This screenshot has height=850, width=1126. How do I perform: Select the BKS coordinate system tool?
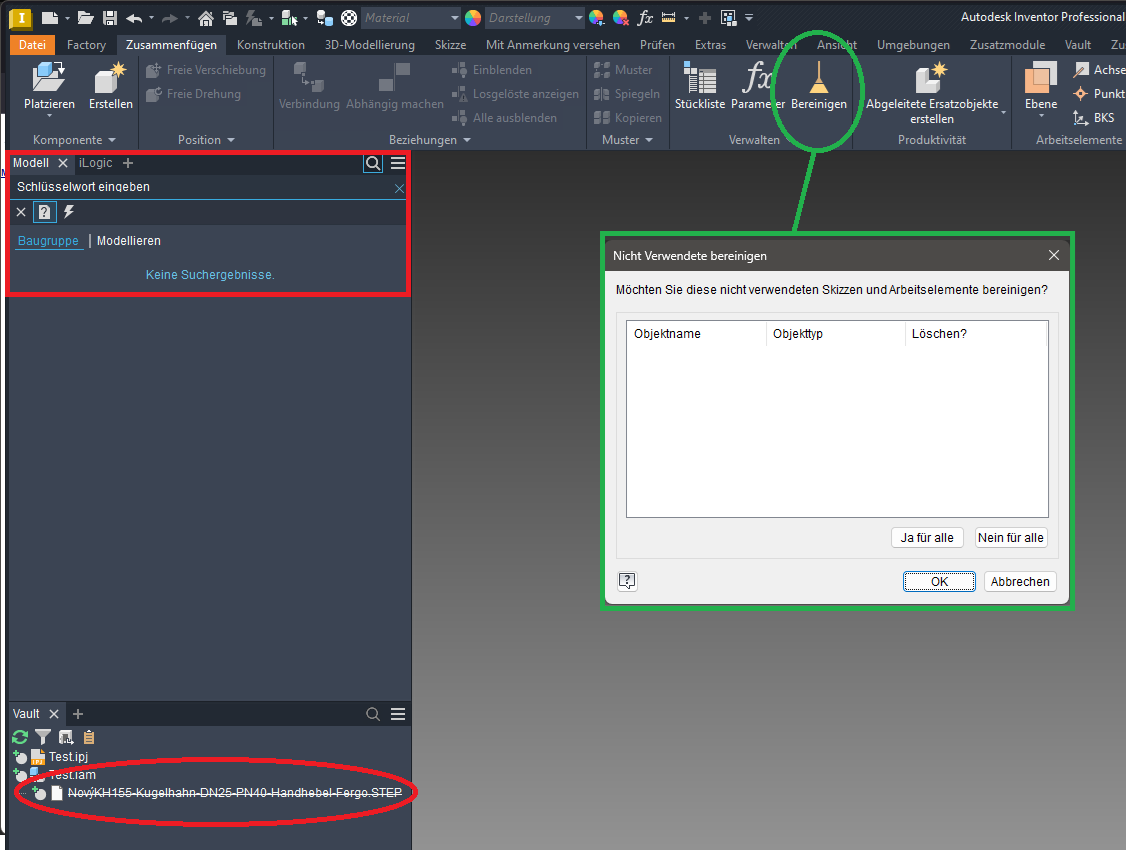tap(1094, 118)
